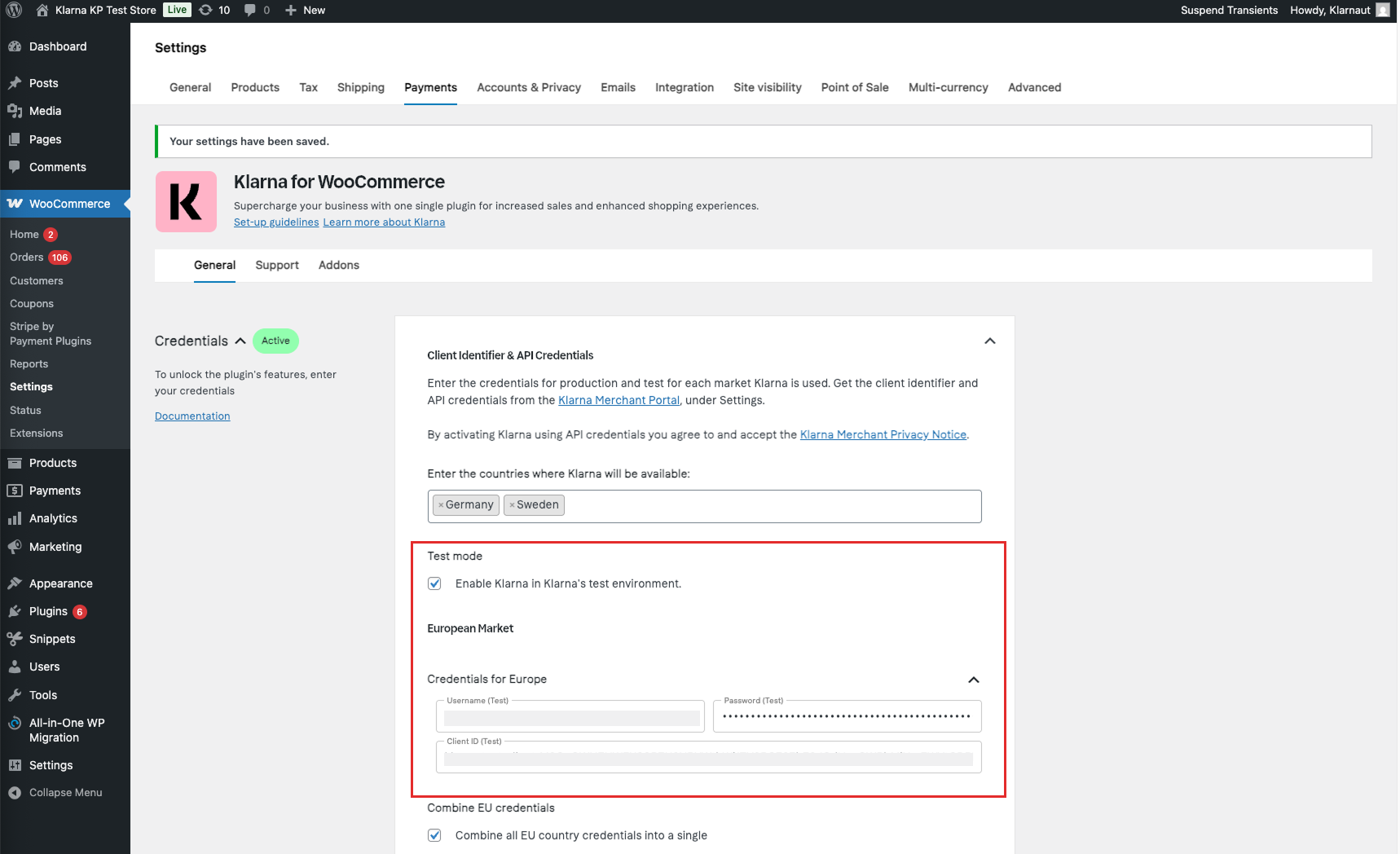Click the Client ID (Test) input field
This screenshot has width=1400, height=854.
tap(709, 757)
